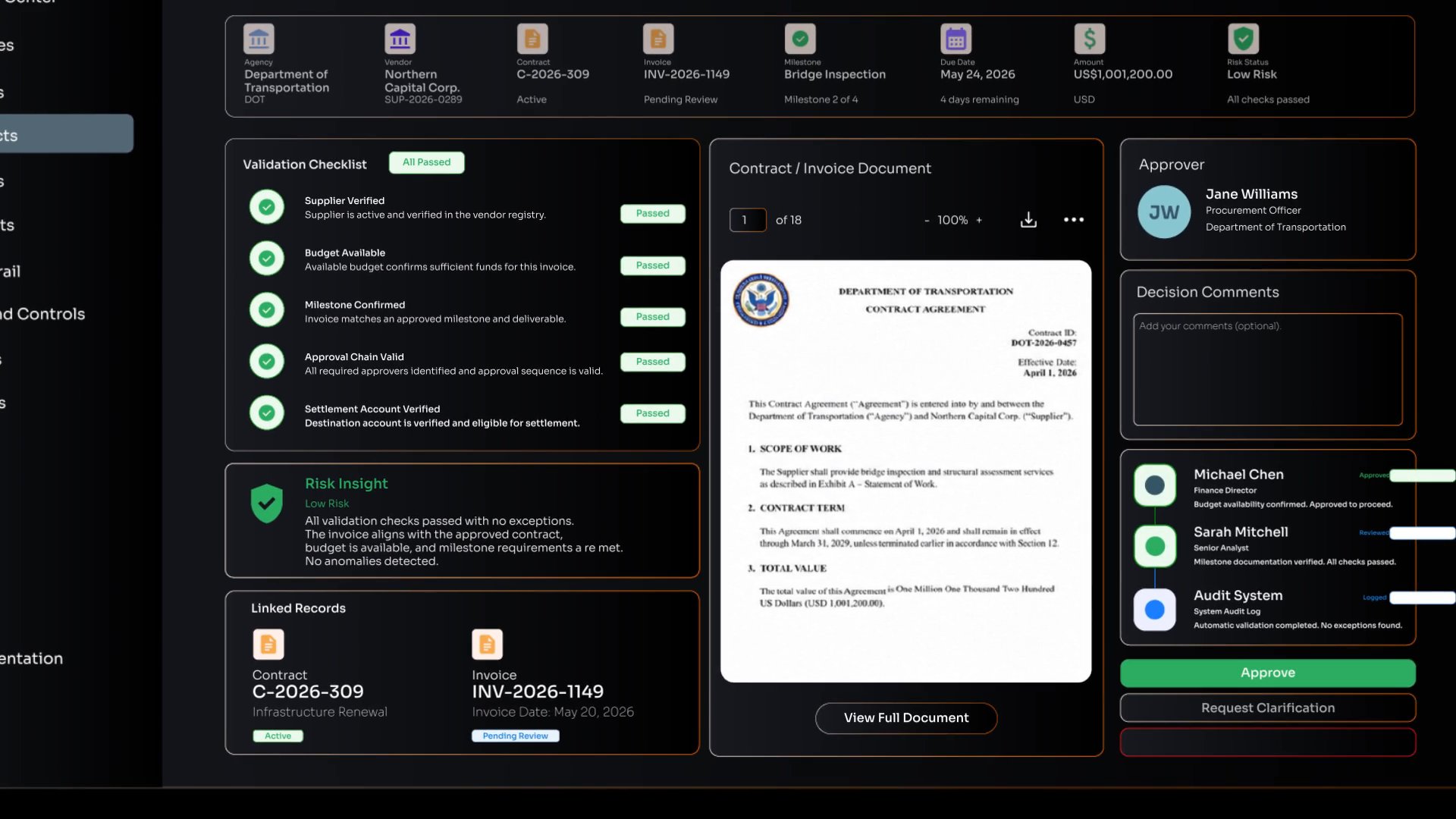
Task: Zoom out the document with minus
Action: pyautogui.click(x=927, y=221)
